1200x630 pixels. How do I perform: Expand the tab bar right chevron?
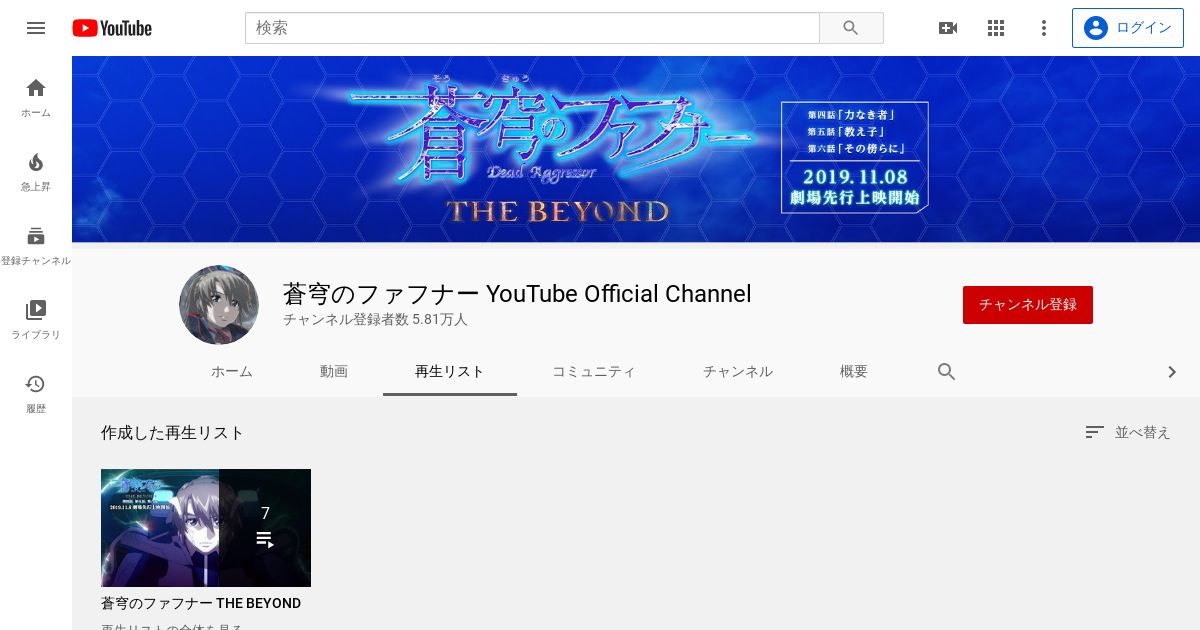pos(1172,372)
